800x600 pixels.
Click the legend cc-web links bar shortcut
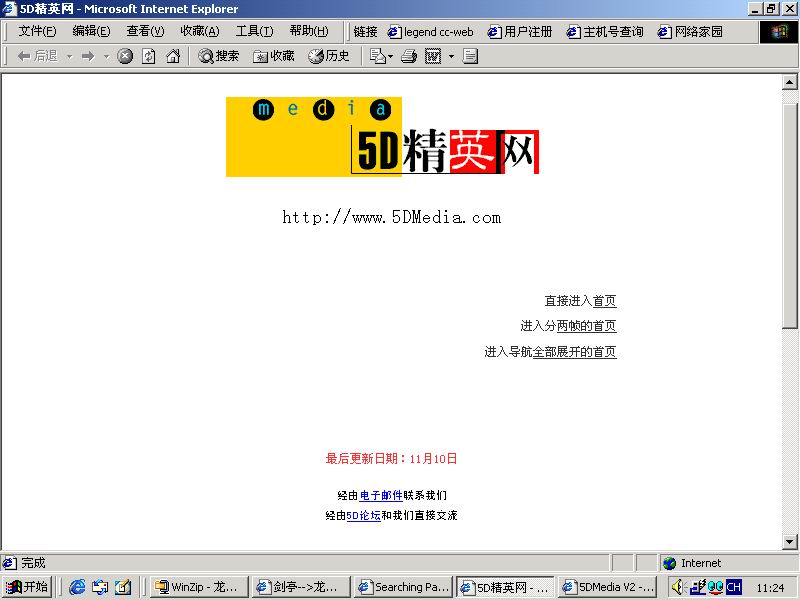pyautogui.click(x=431, y=32)
